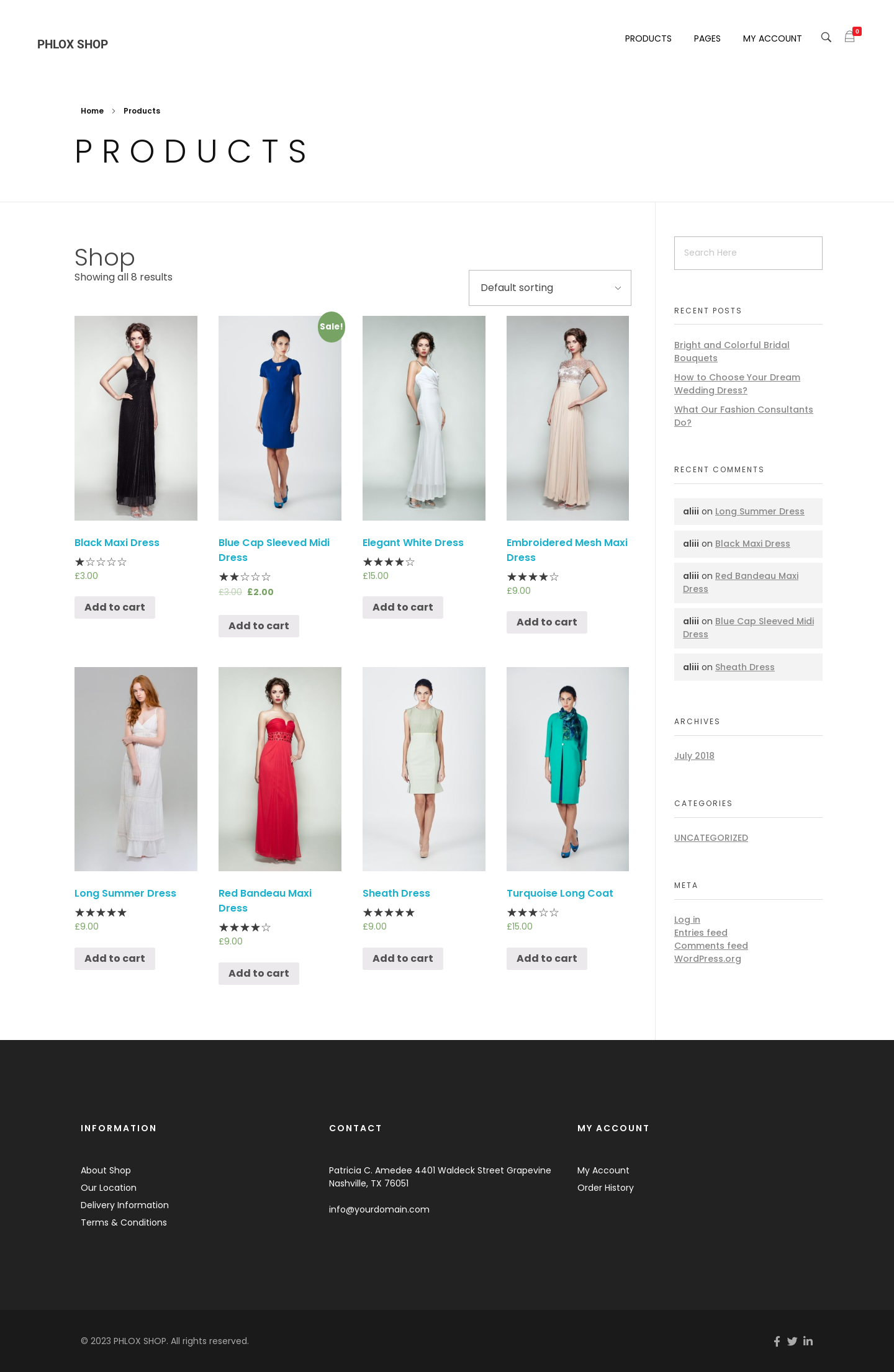Click the Search Here input field
Screen dimensions: 894x1372
(747, 253)
